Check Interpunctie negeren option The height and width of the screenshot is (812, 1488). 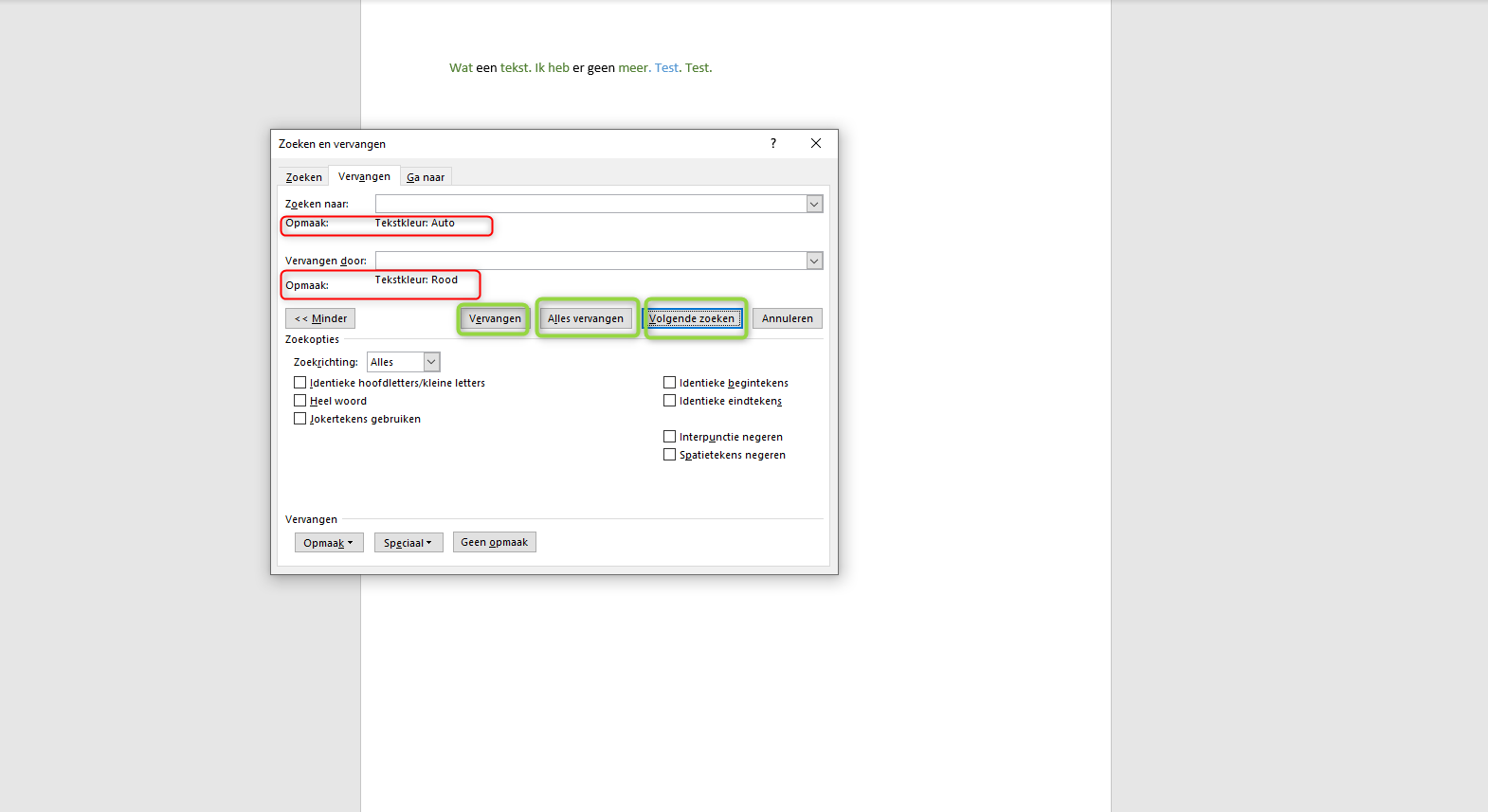[670, 437]
